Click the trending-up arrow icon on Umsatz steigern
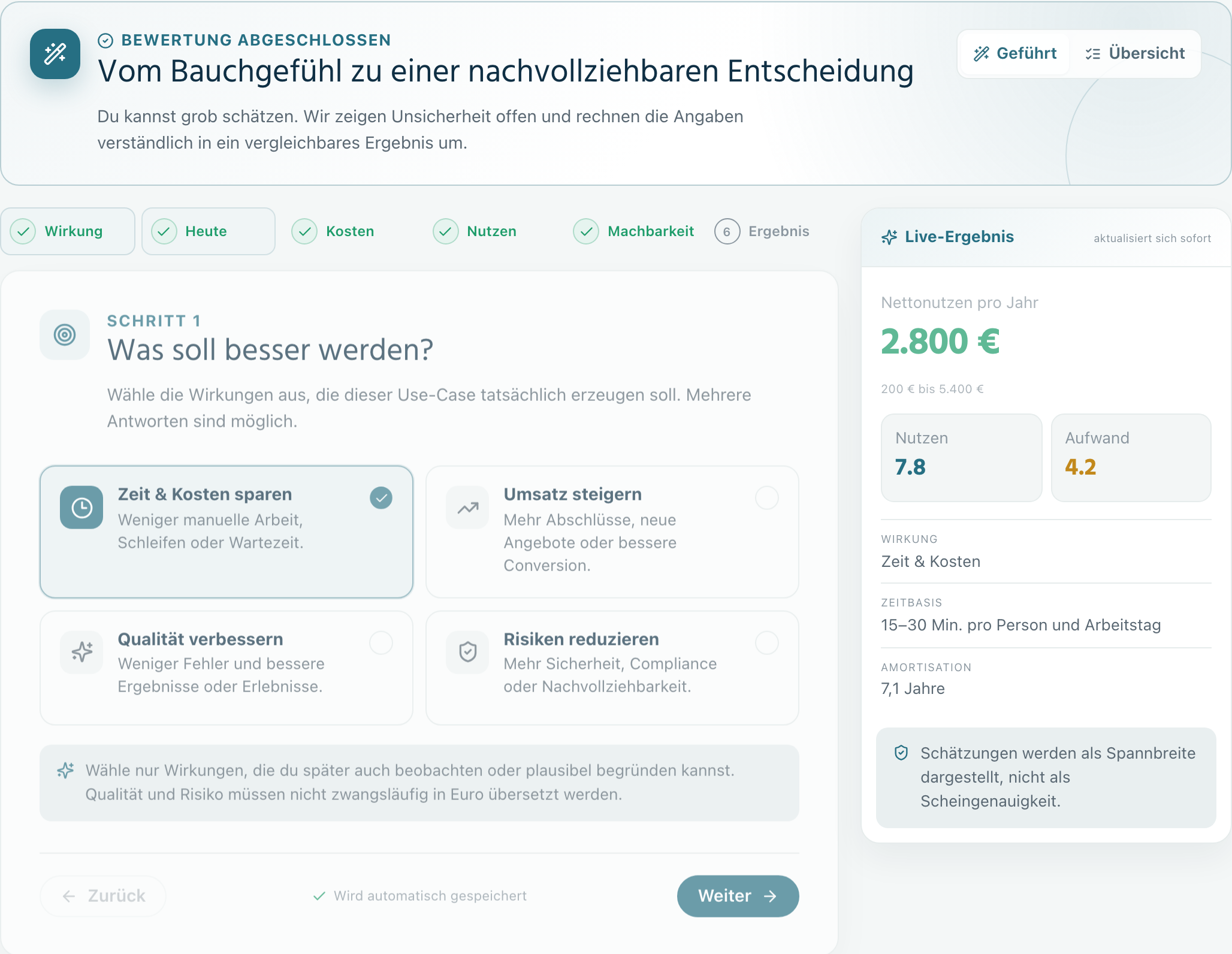Viewport: 1232px width, 954px height. click(467, 508)
